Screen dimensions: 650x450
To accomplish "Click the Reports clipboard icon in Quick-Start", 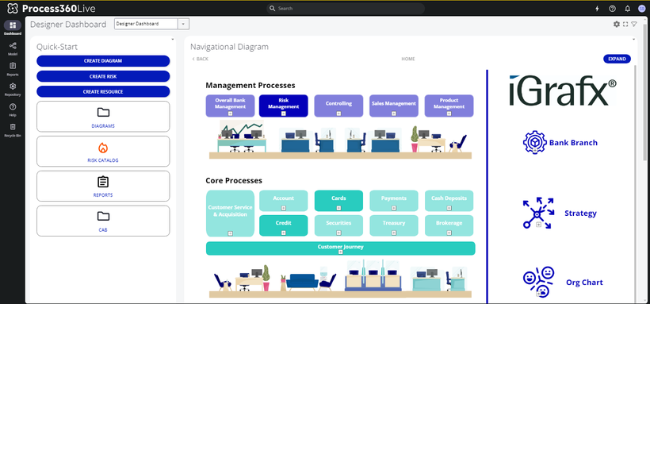I will tap(103, 181).
